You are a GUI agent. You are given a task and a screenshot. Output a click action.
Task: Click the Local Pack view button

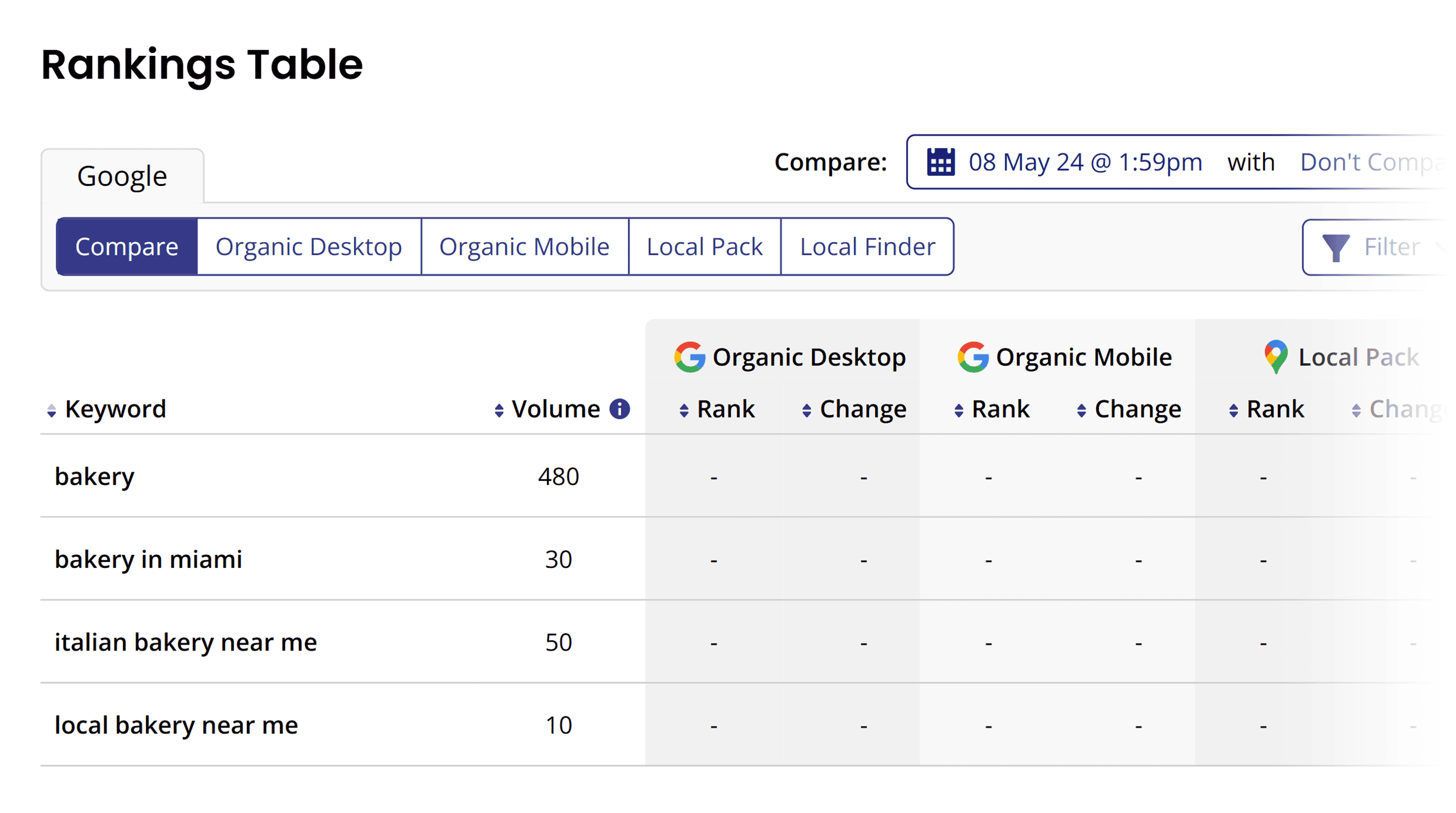click(x=705, y=246)
